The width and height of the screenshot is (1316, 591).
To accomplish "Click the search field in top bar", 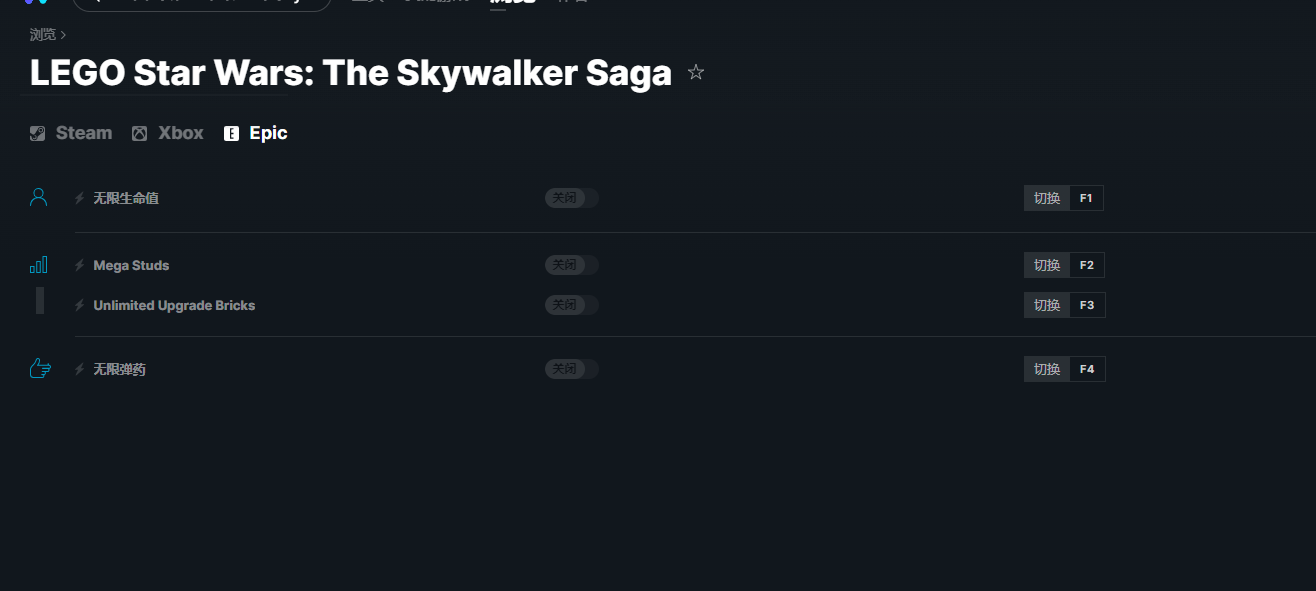I will (202, 3).
